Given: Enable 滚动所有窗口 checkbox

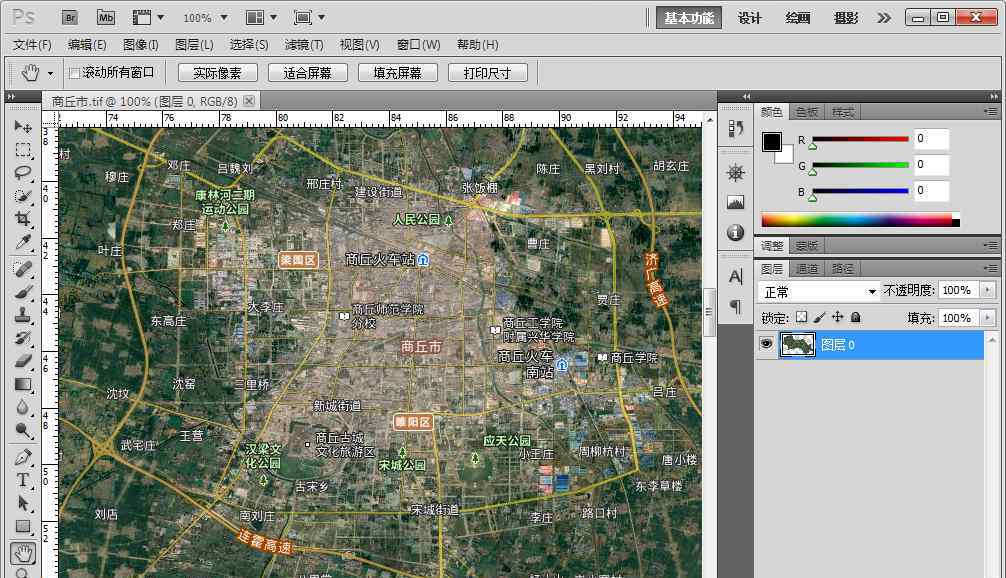Looking at the screenshot, I should (74, 73).
